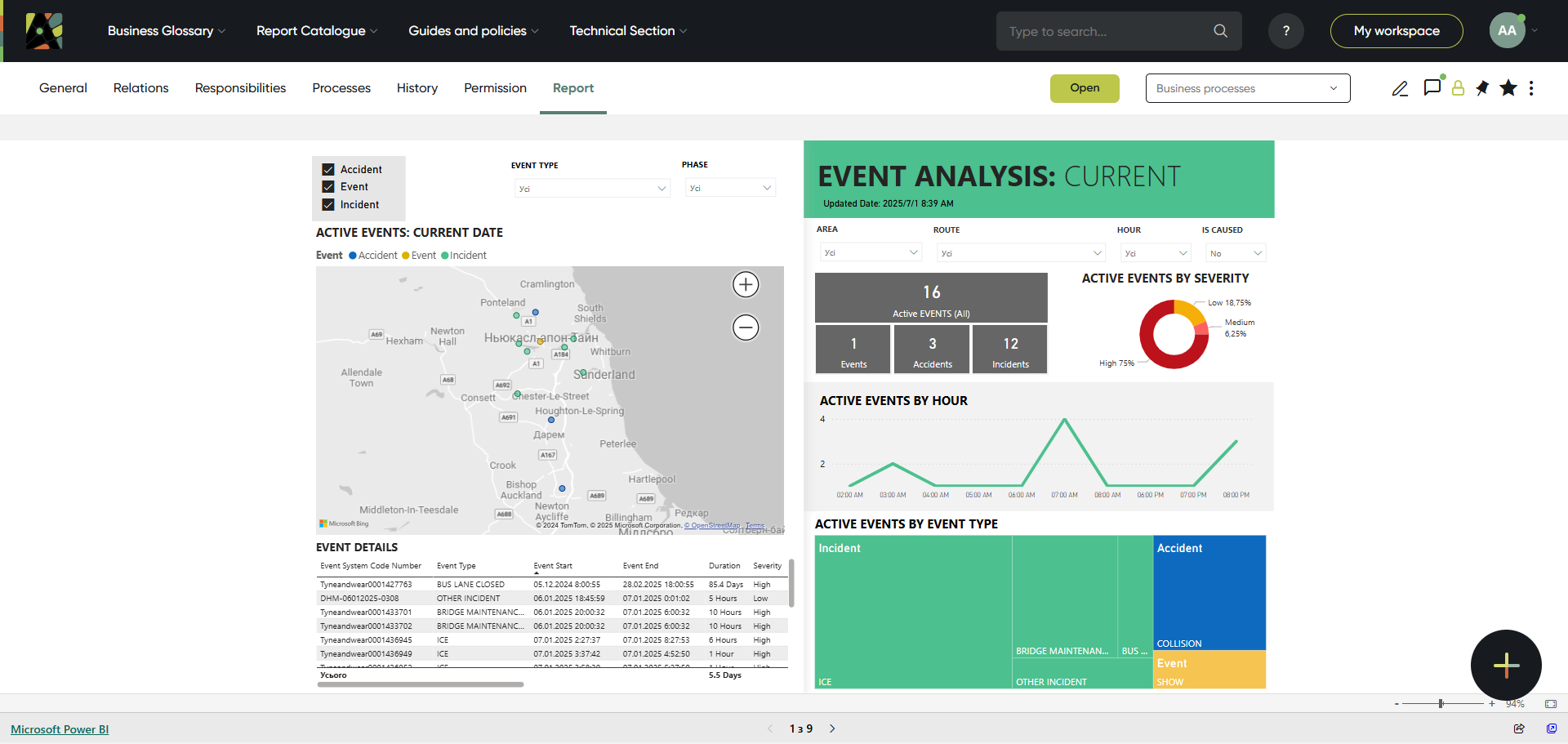This screenshot has height=744, width=1568.
Task: Open the ROUTE filter dropdown
Action: click(1020, 253)
